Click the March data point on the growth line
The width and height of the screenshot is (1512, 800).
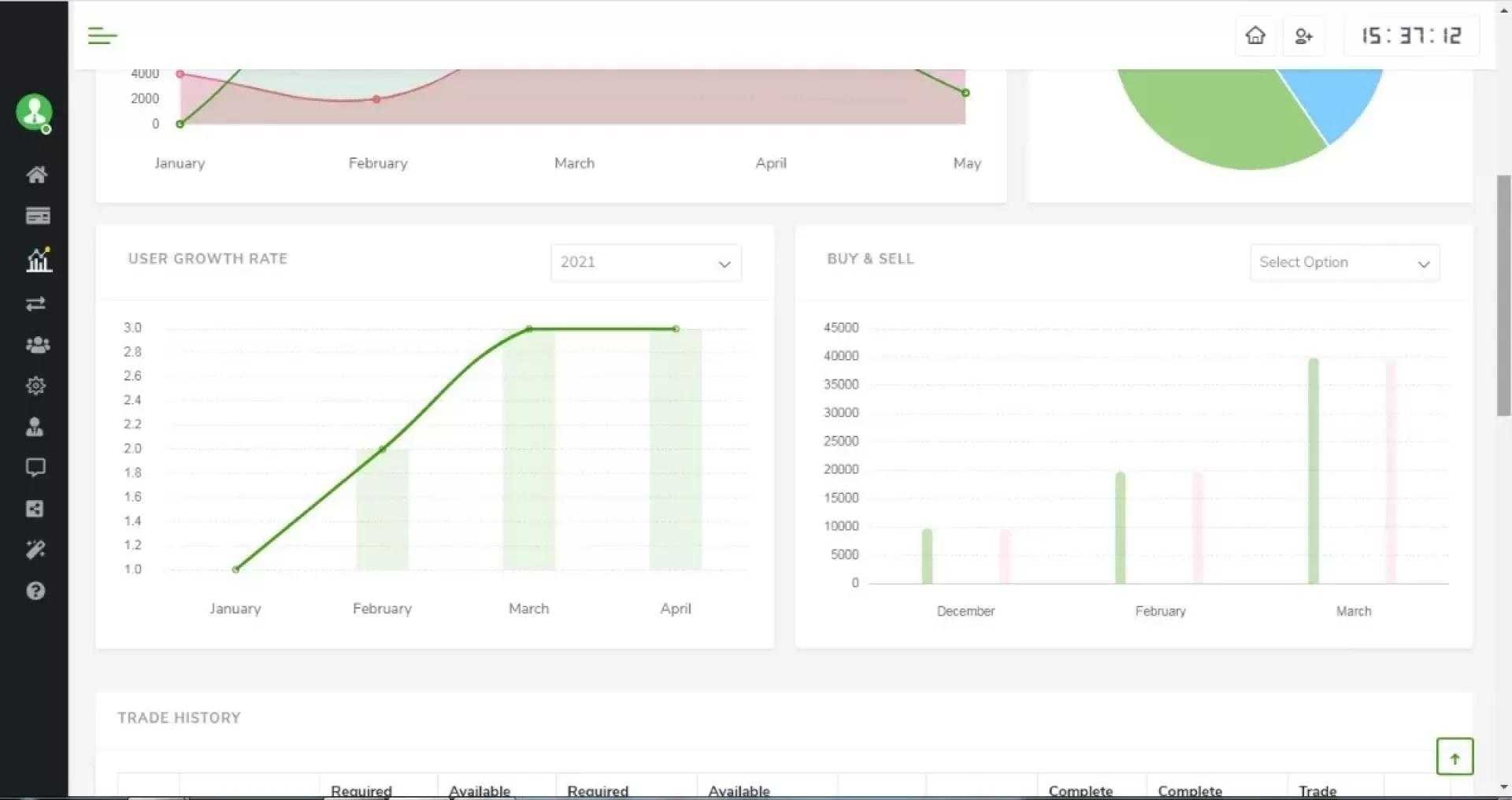pos(529,329)
